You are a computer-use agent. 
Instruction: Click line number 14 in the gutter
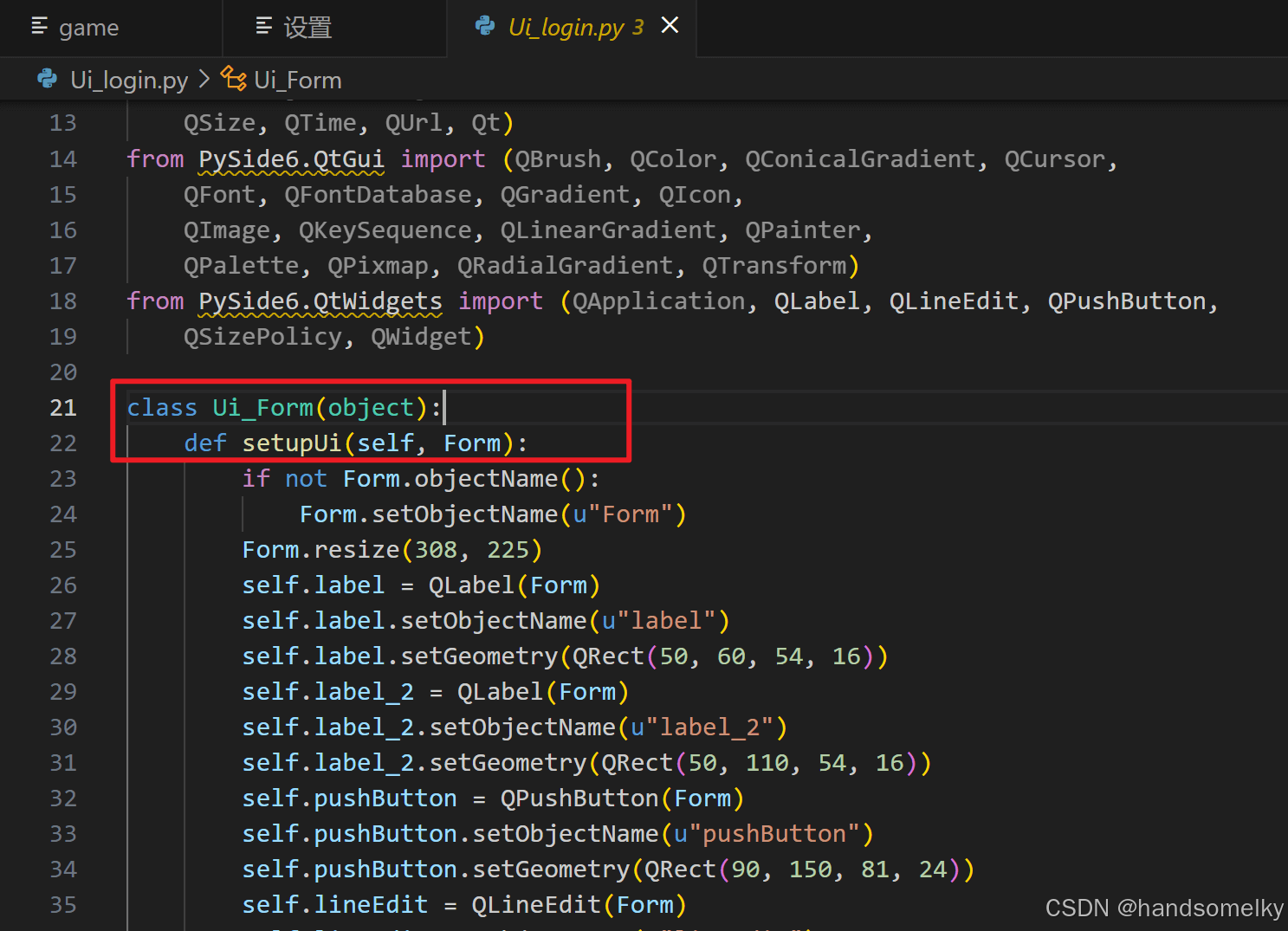63,159
